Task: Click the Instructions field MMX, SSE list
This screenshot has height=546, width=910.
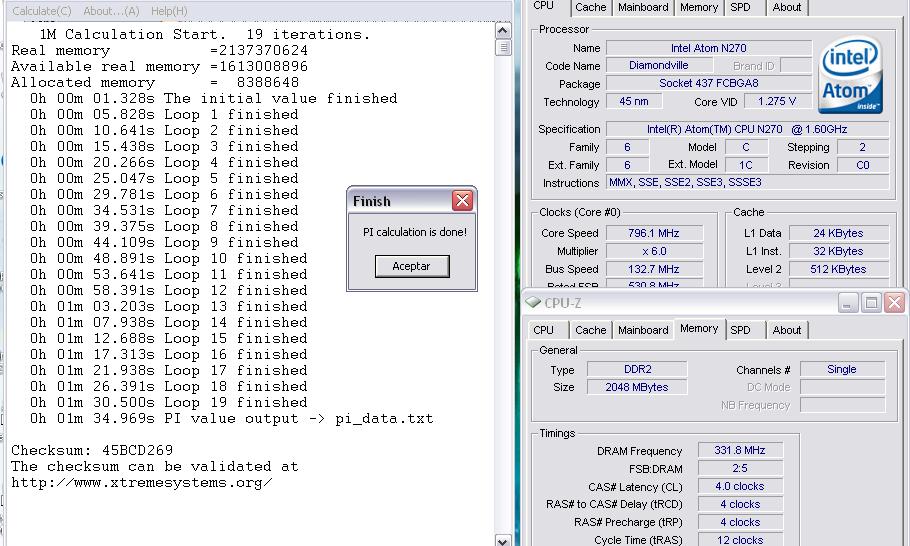Action: coord(748,182)
